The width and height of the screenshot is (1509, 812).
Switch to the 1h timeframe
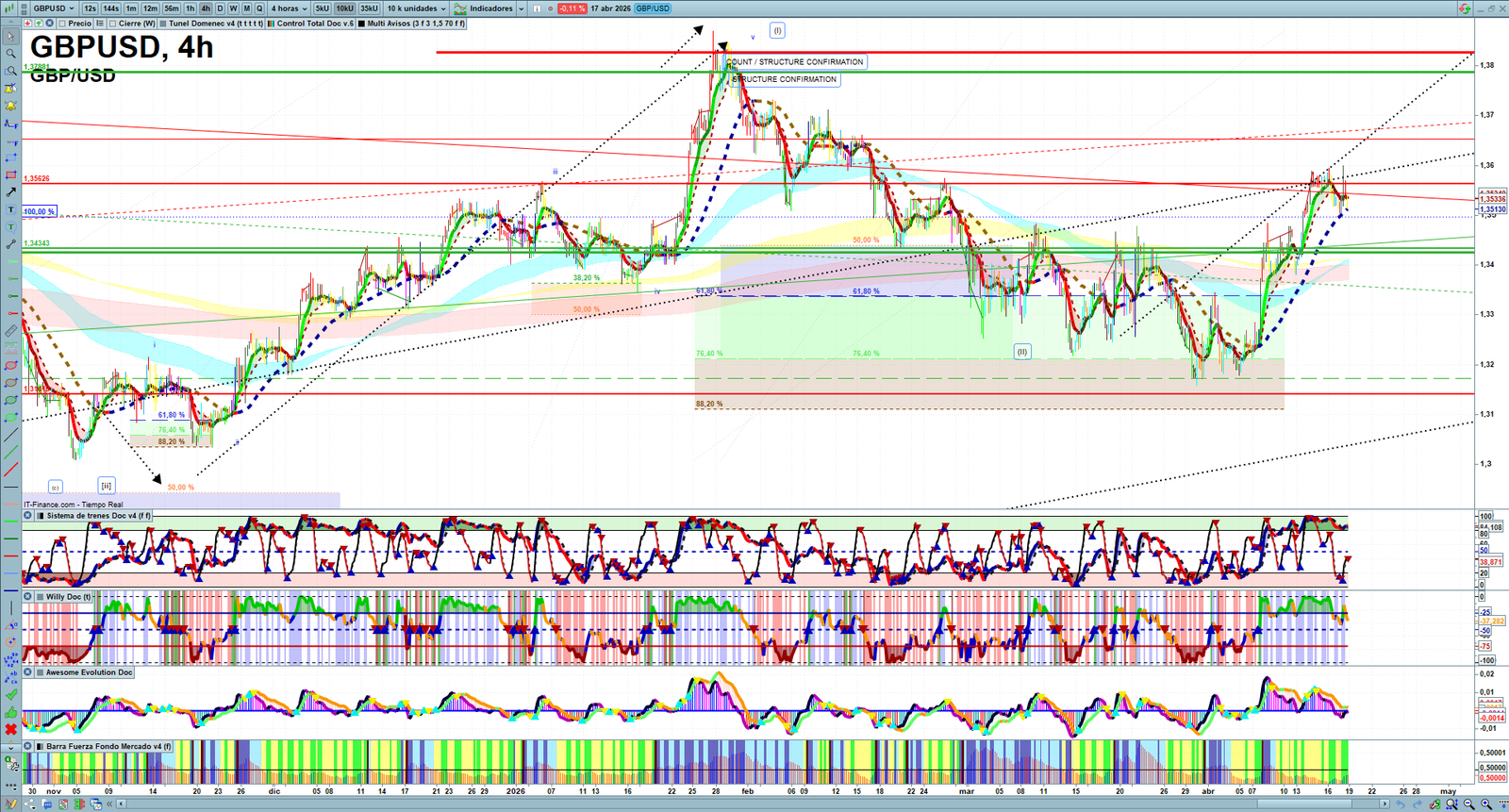[x=190, y=8]
